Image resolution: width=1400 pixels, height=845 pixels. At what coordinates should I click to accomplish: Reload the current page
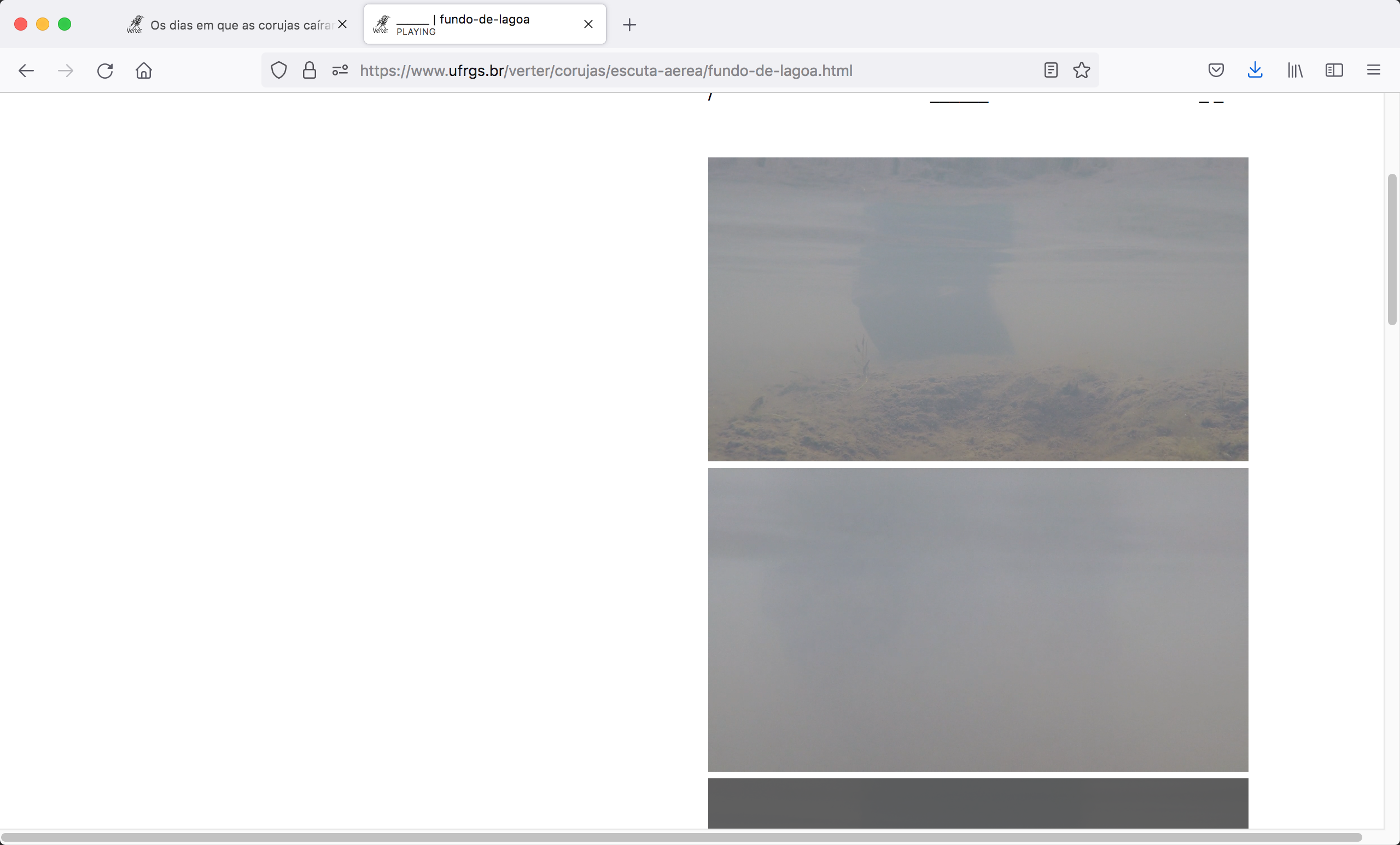pyautogui.click(x=105, y=71)
